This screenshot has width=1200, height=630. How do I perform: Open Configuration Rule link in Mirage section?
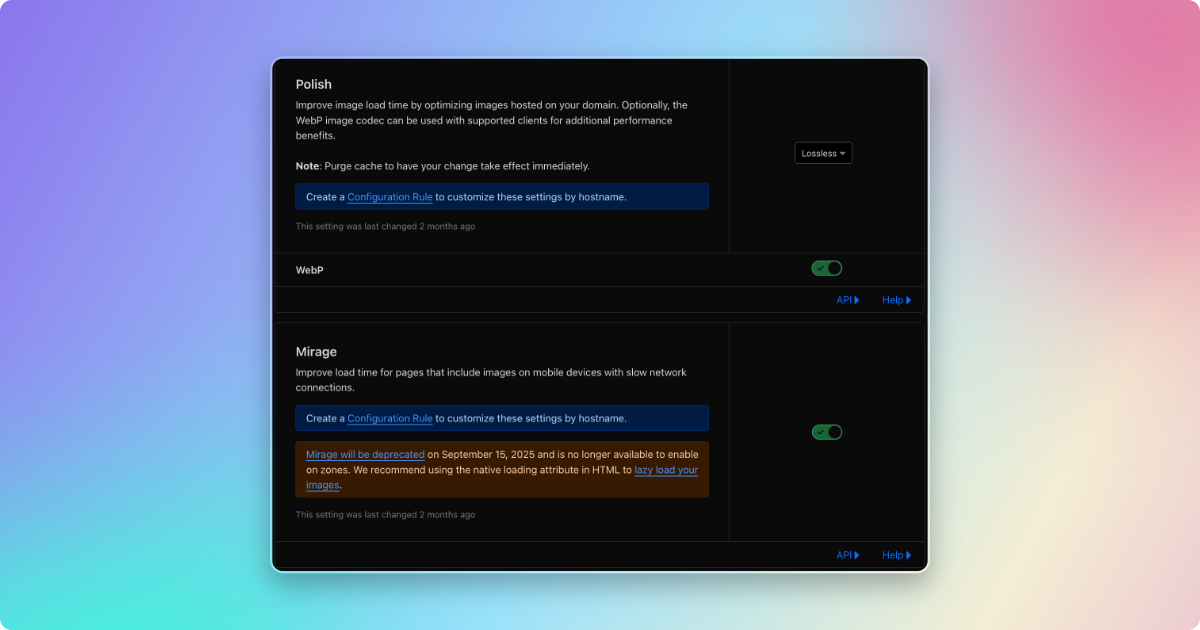click(x=389, y=419)
